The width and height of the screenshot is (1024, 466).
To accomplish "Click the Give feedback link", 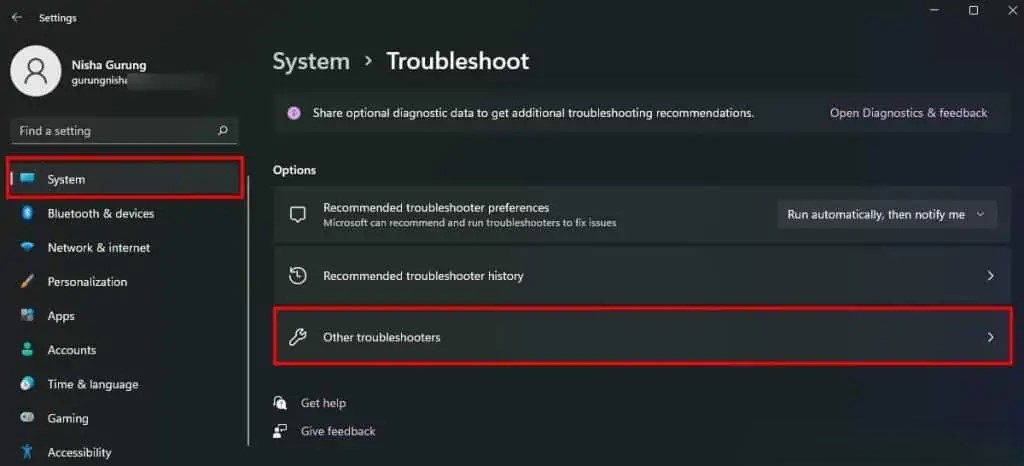I will point(338,431).
